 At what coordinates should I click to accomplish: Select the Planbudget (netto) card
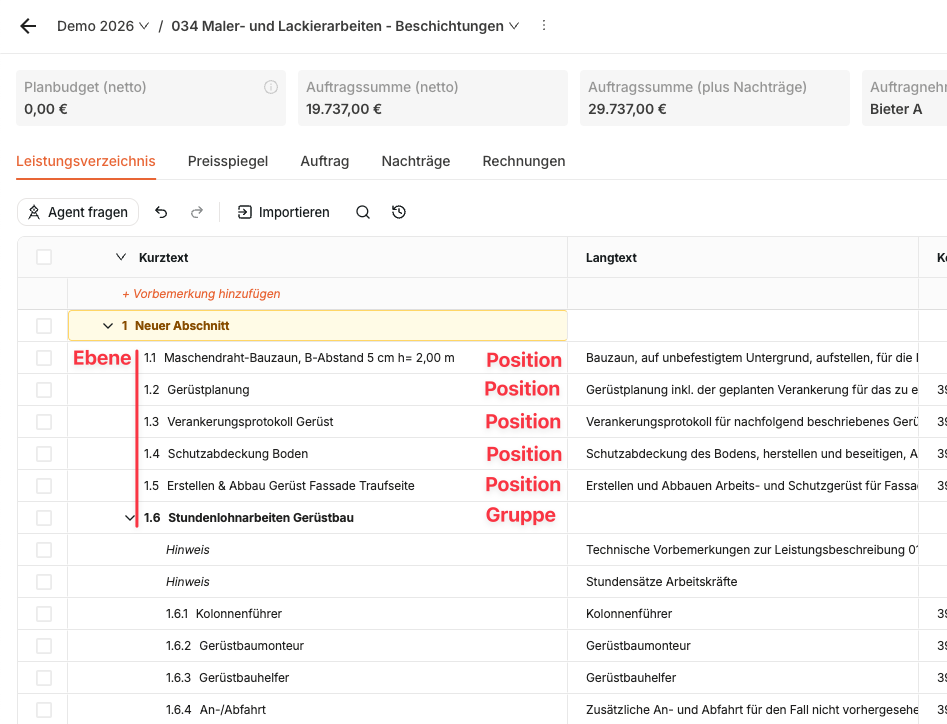pyautogui.click(x=151, y=98)
